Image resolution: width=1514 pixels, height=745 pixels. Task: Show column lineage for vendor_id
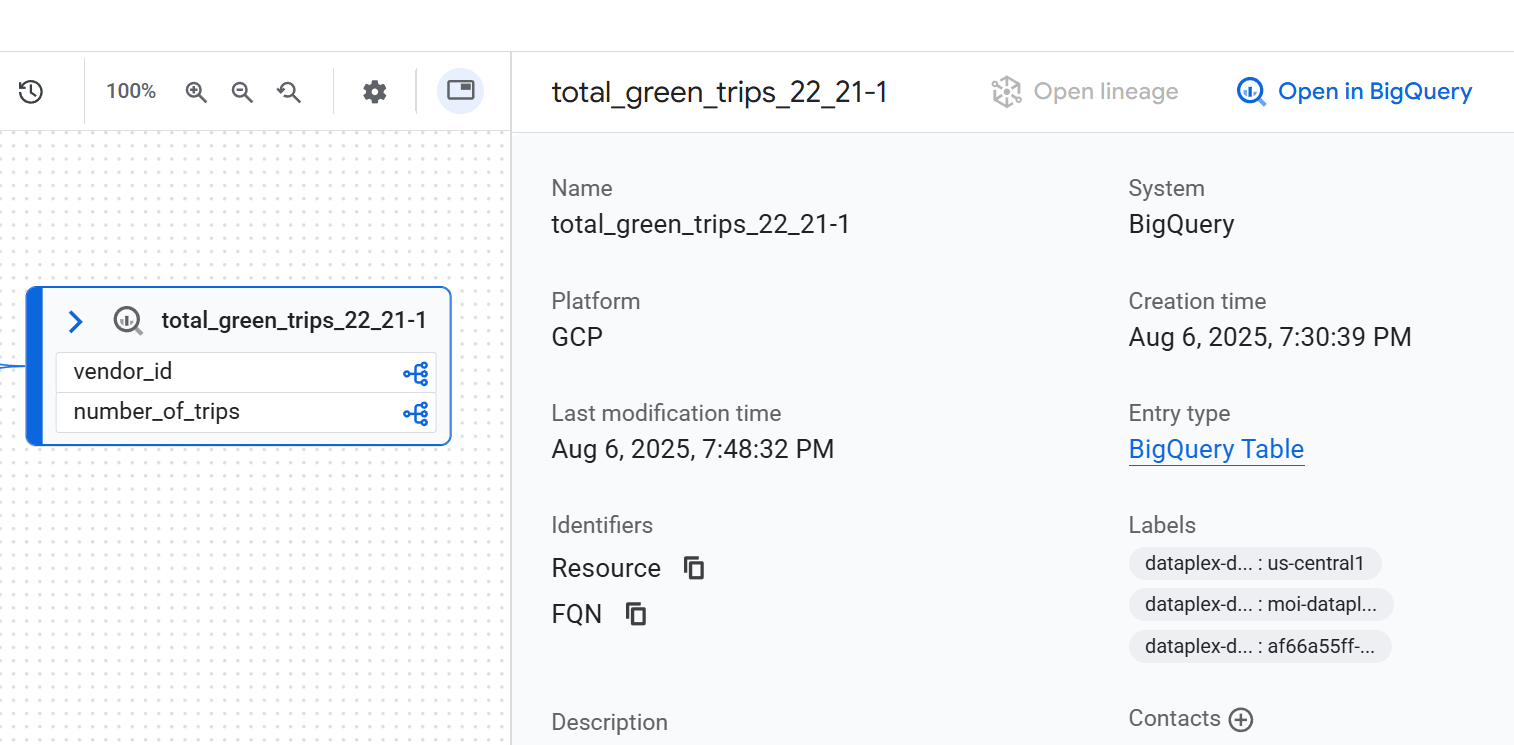[416, 374]
